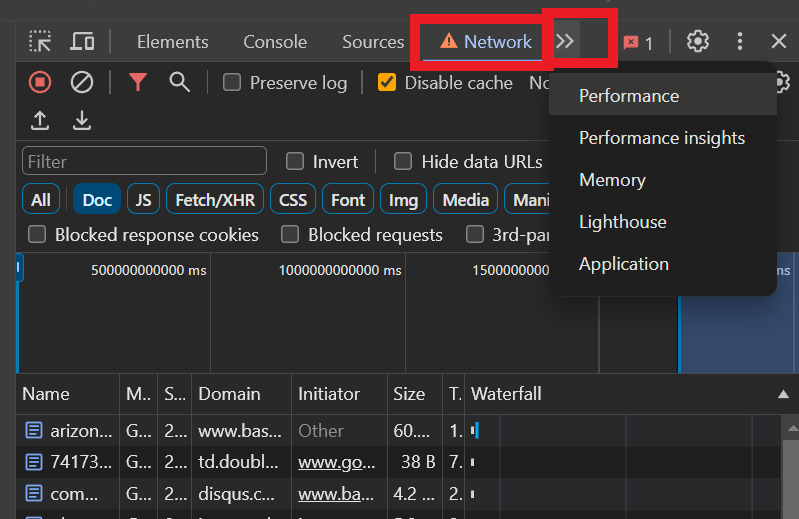Open the more tabs chevron
This screenshot has height=519, width=799.
[x=565, y=41]
